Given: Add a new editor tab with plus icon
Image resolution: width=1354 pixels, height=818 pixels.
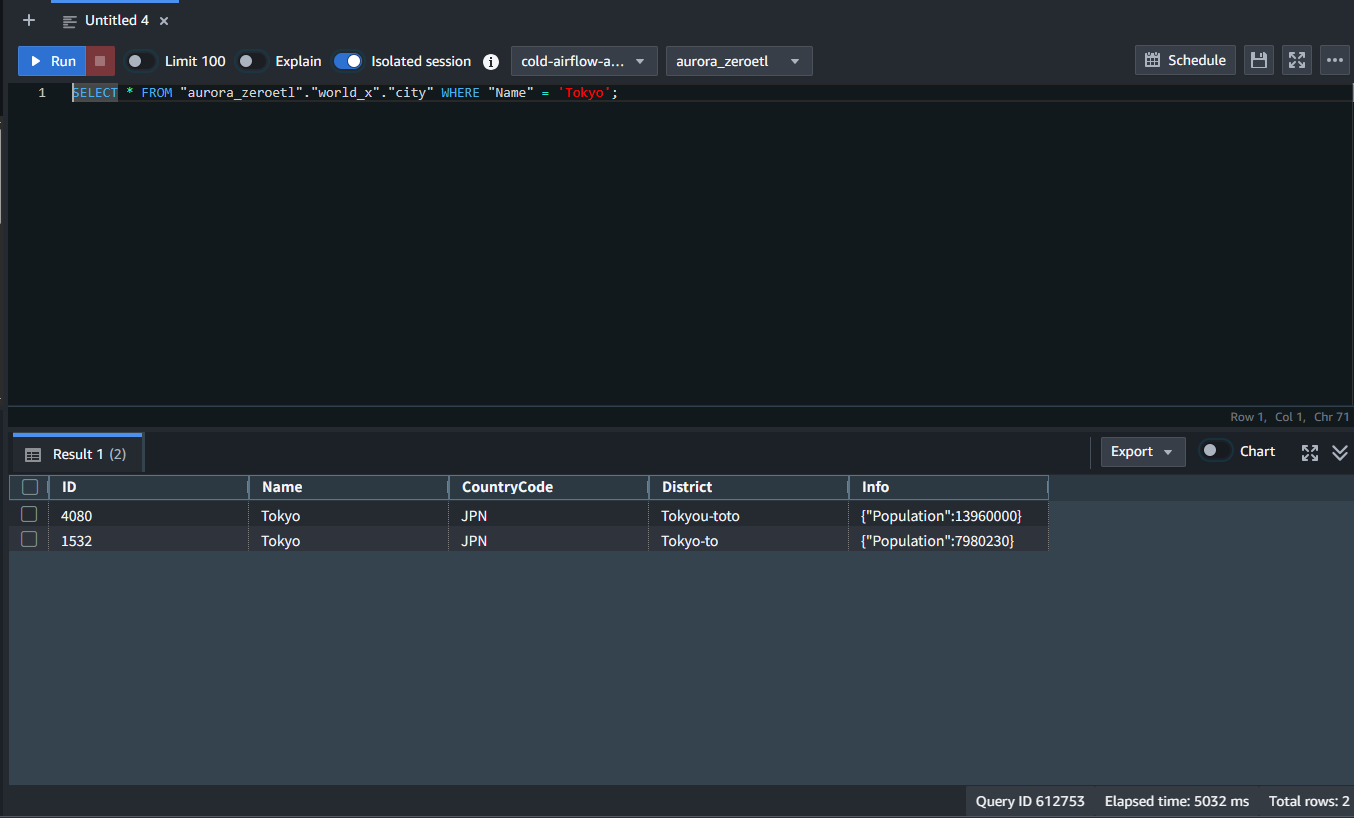Looking at the screenshot, I should 29,20.
